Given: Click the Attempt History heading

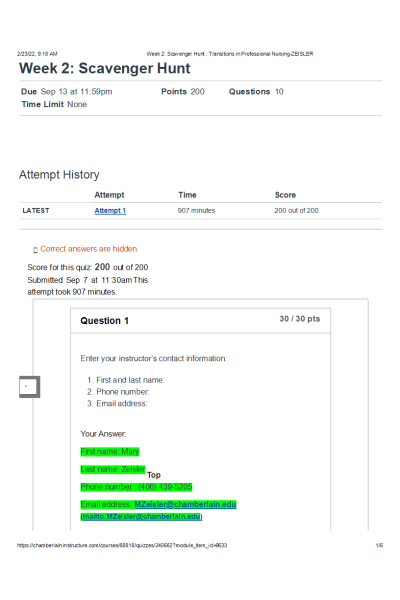Looking at the screenshot, I should (59, 174).
